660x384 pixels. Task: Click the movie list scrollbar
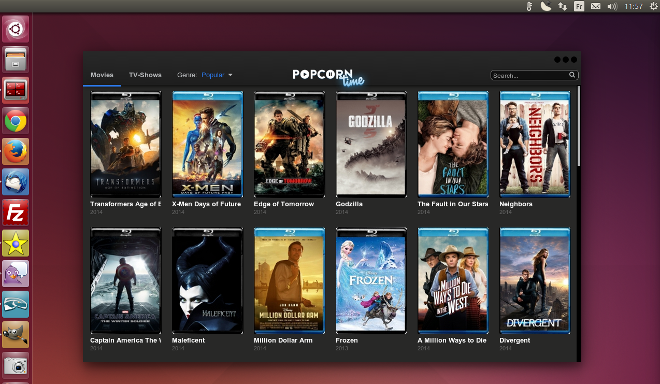[x=579, y=126]
